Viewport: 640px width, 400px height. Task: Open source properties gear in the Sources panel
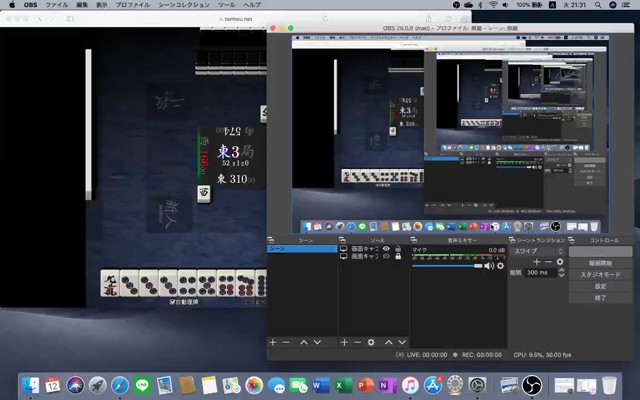[x=371, y=342]
